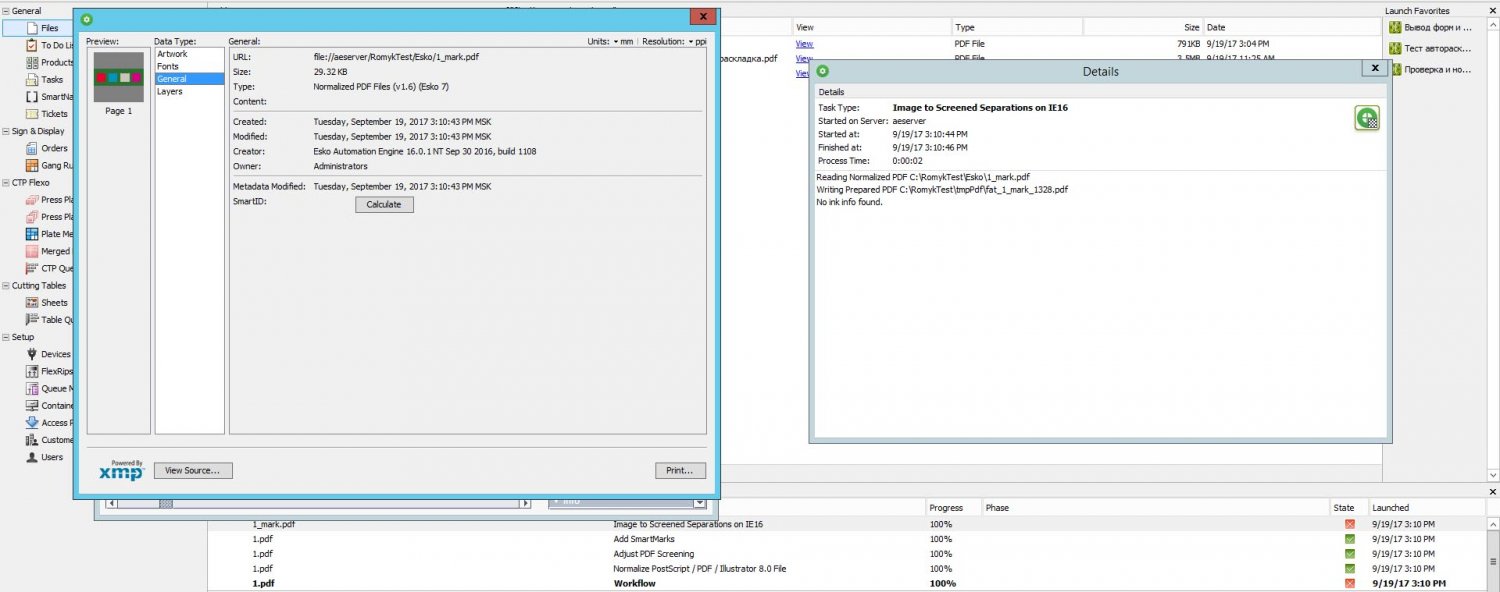
Task: Open the Merged plates icon under CTP Flexo
Action: 32,251
